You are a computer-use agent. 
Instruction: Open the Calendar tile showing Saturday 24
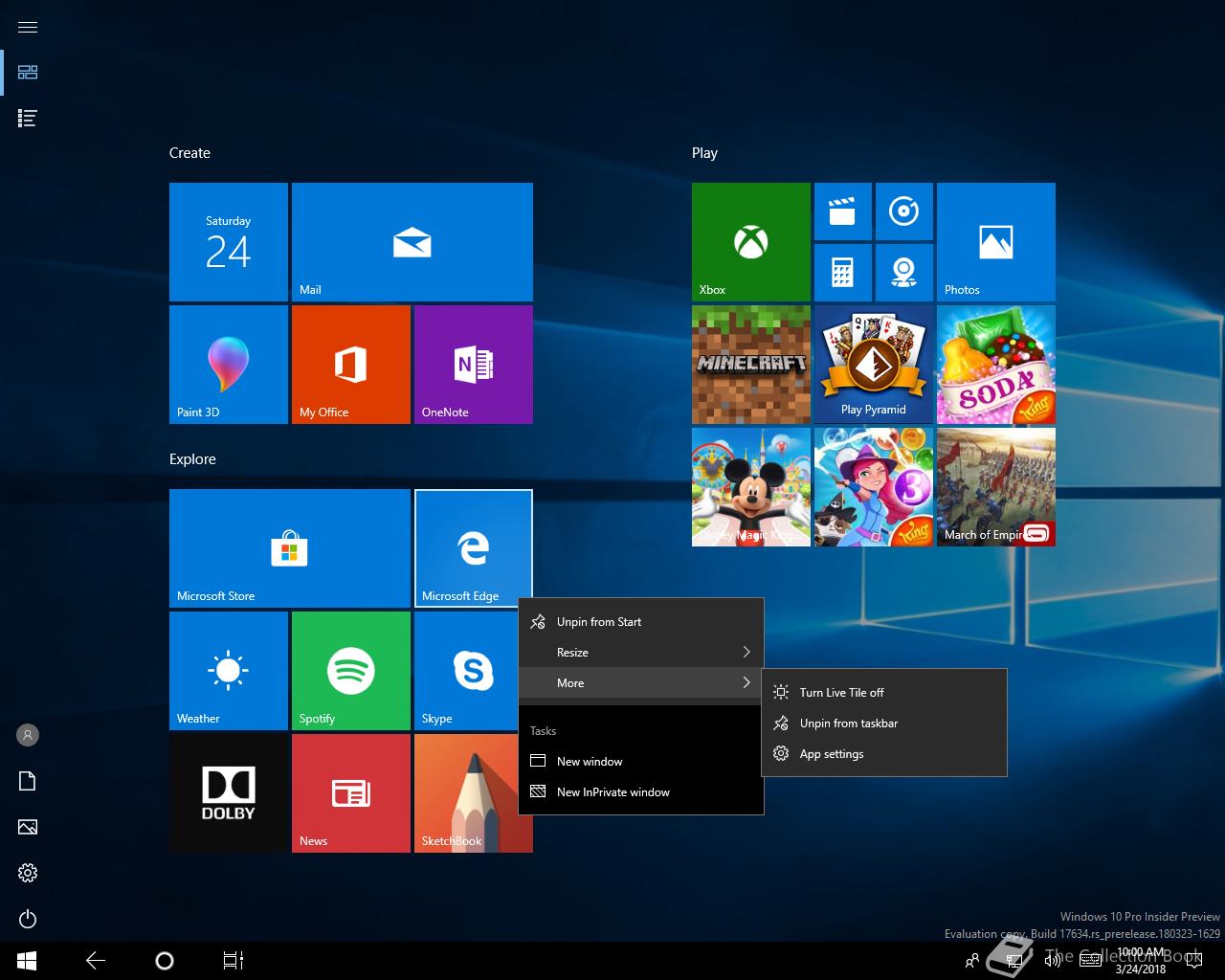point(229,242)
